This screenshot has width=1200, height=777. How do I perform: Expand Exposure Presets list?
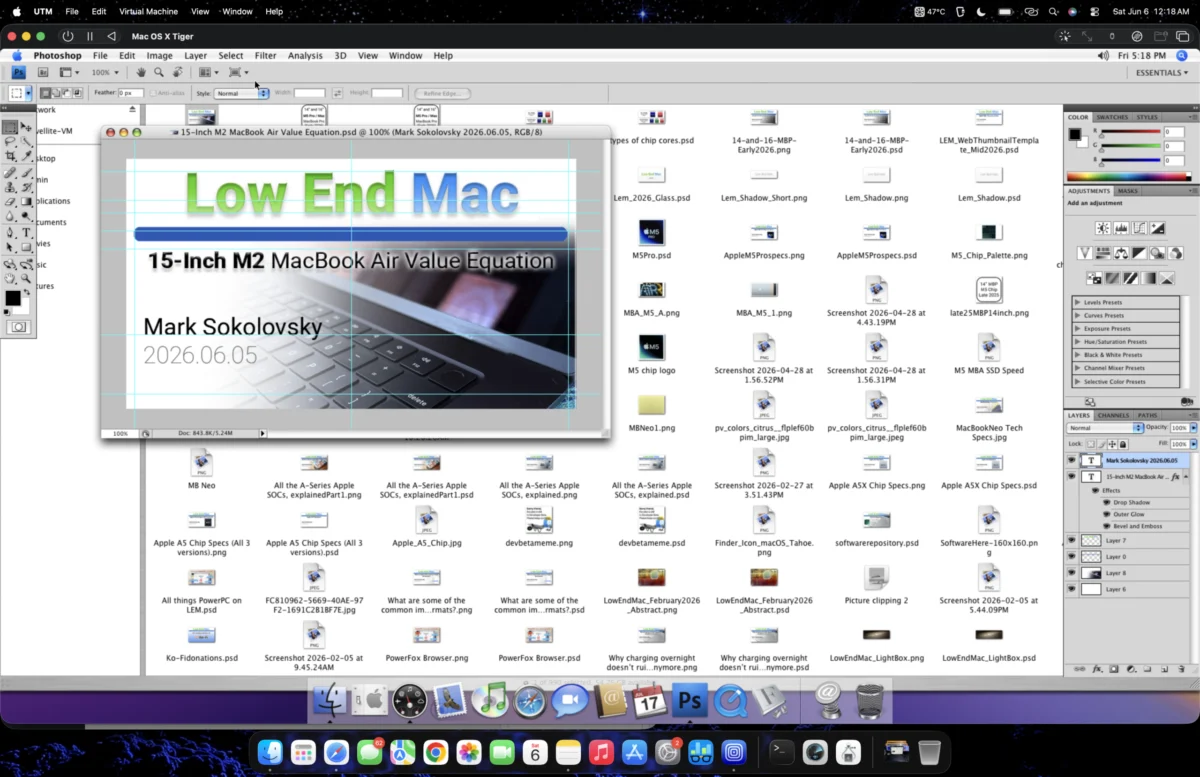(x=1077, y=328)
